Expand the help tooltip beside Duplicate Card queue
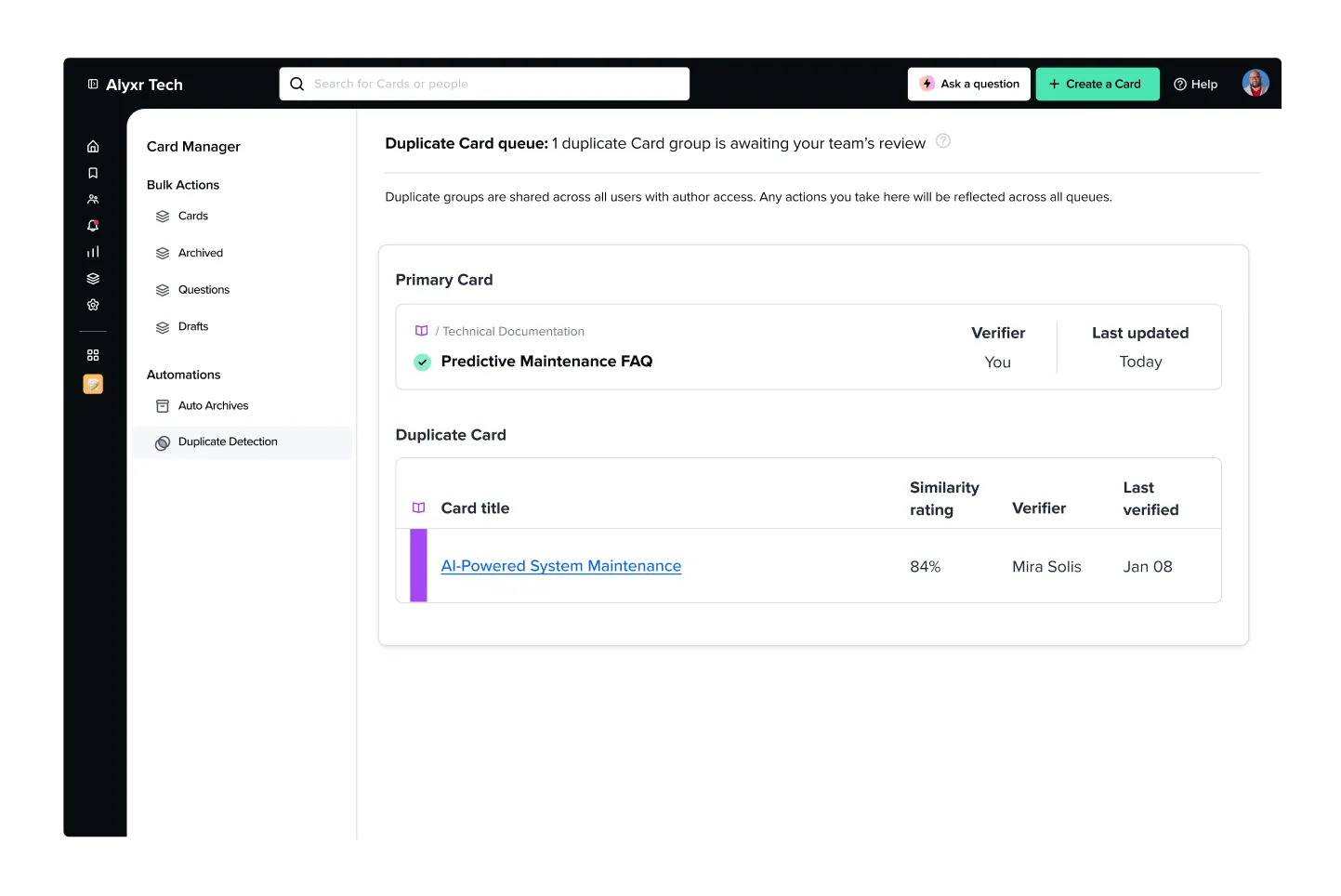1341x896 pixels. pyautogui.click(x=943, y=141)
